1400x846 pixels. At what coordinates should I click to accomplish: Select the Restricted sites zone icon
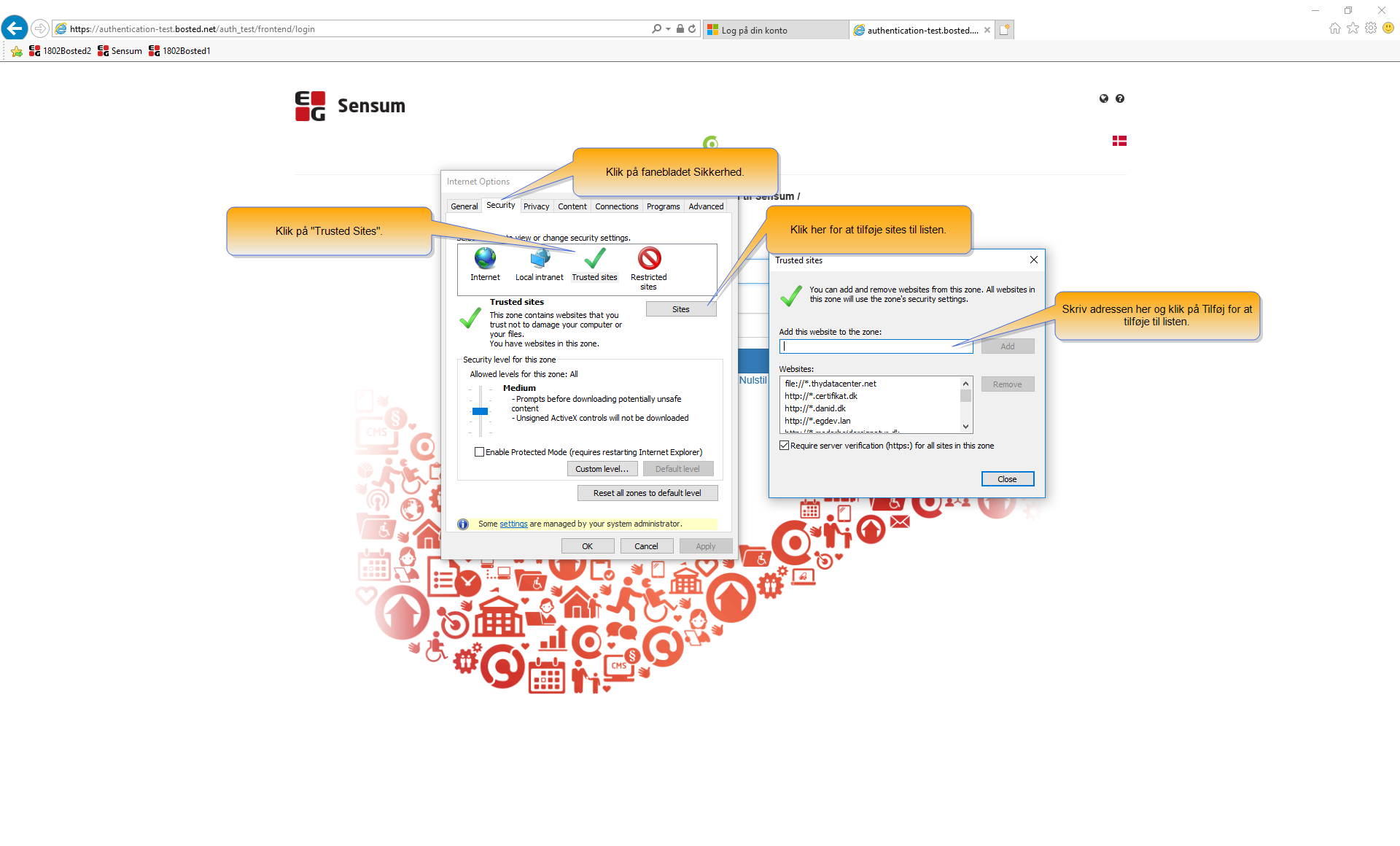coord(648,261)
